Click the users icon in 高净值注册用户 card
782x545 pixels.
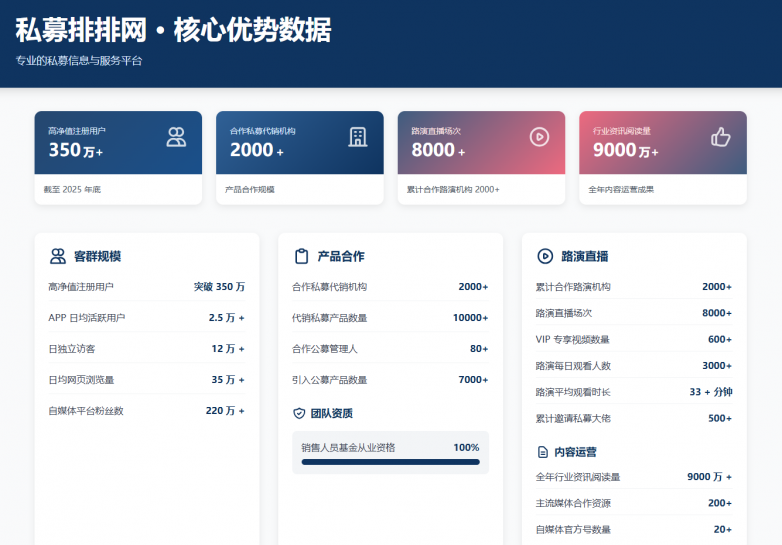pos(176,138)
